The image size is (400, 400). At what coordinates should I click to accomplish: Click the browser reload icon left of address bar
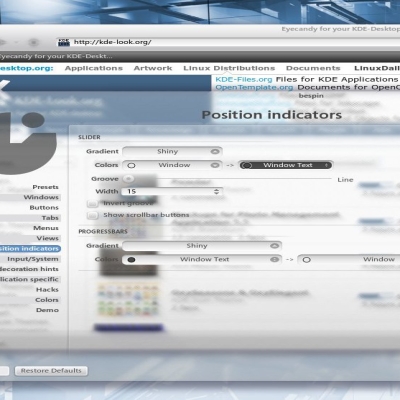[33, 42]
